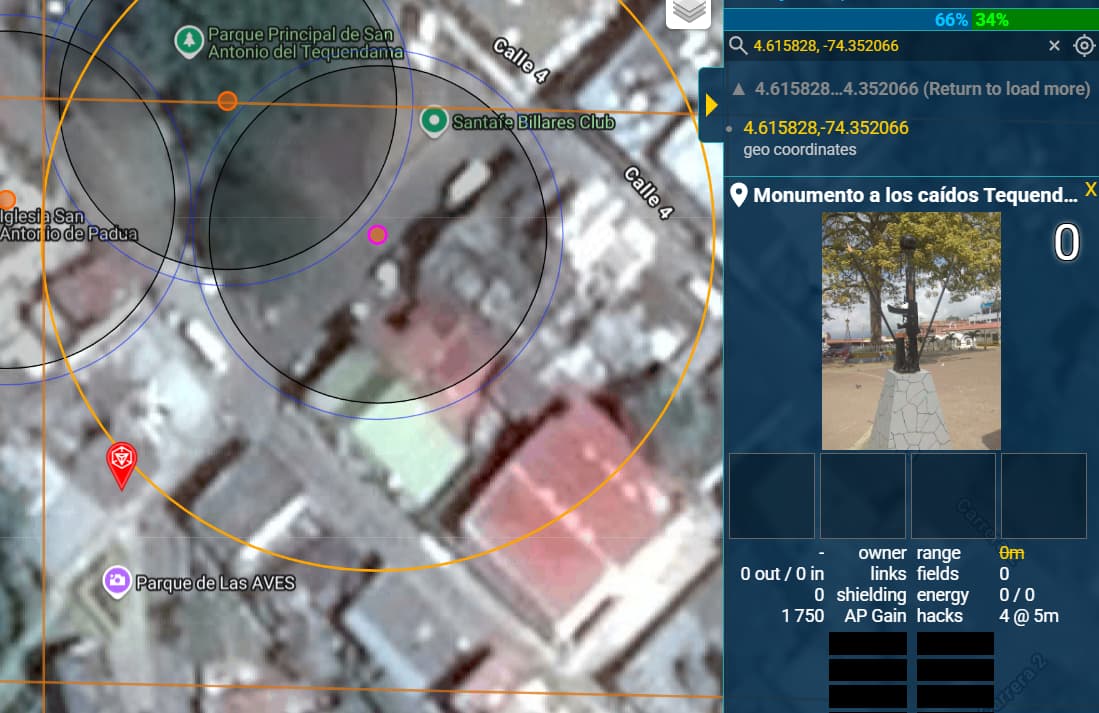Select the orange portal dot on the link line
This screenshot has width=1099, height=713.
tap(227, 101)
